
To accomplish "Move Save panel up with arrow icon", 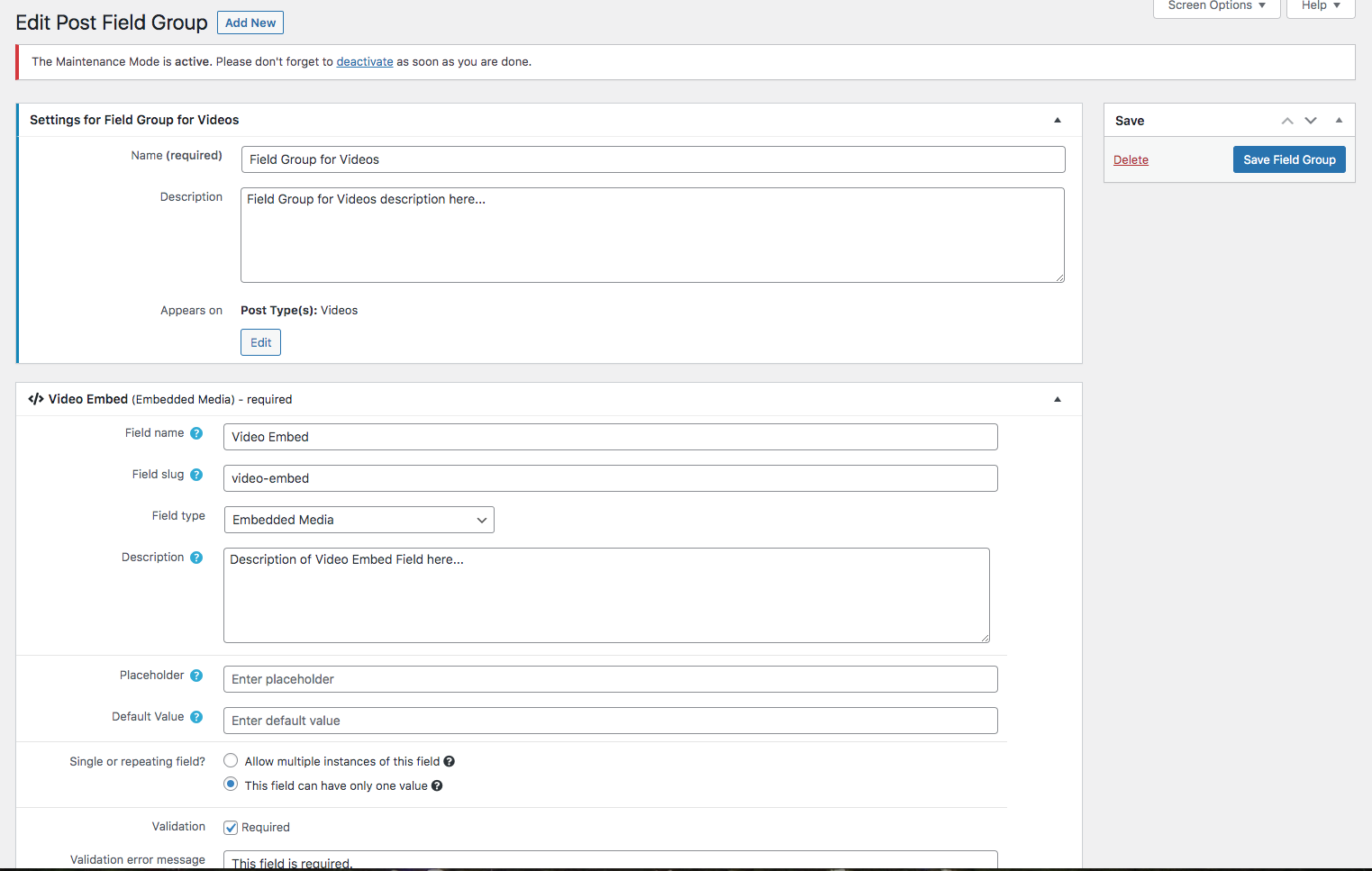I will click(1287, 121).
